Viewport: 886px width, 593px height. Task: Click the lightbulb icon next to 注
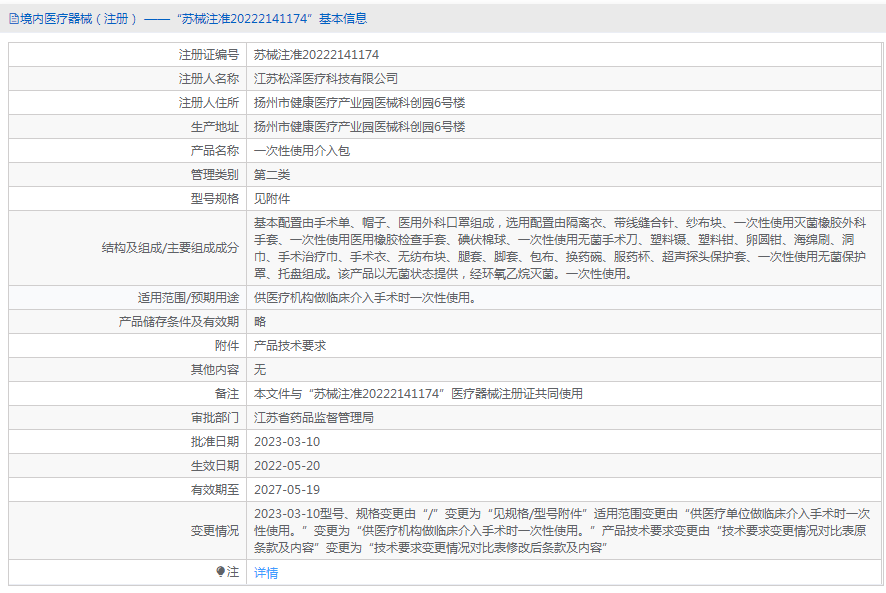(220, 572)
